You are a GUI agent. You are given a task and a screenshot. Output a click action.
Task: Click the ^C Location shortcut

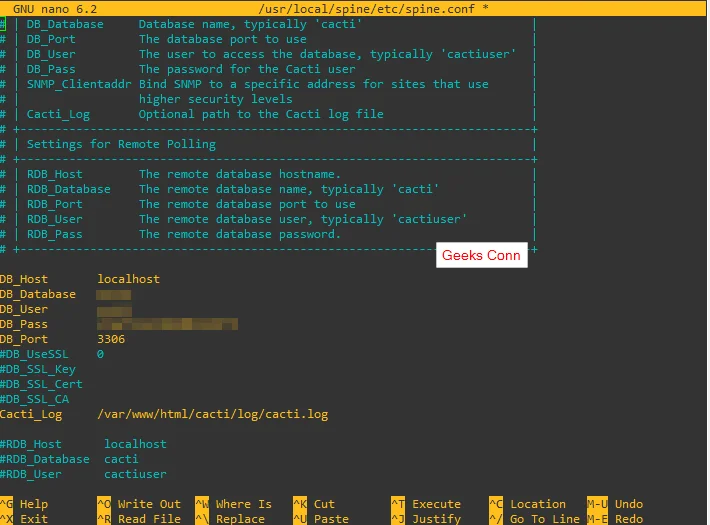pyautogui.click(x=528, y=504)
